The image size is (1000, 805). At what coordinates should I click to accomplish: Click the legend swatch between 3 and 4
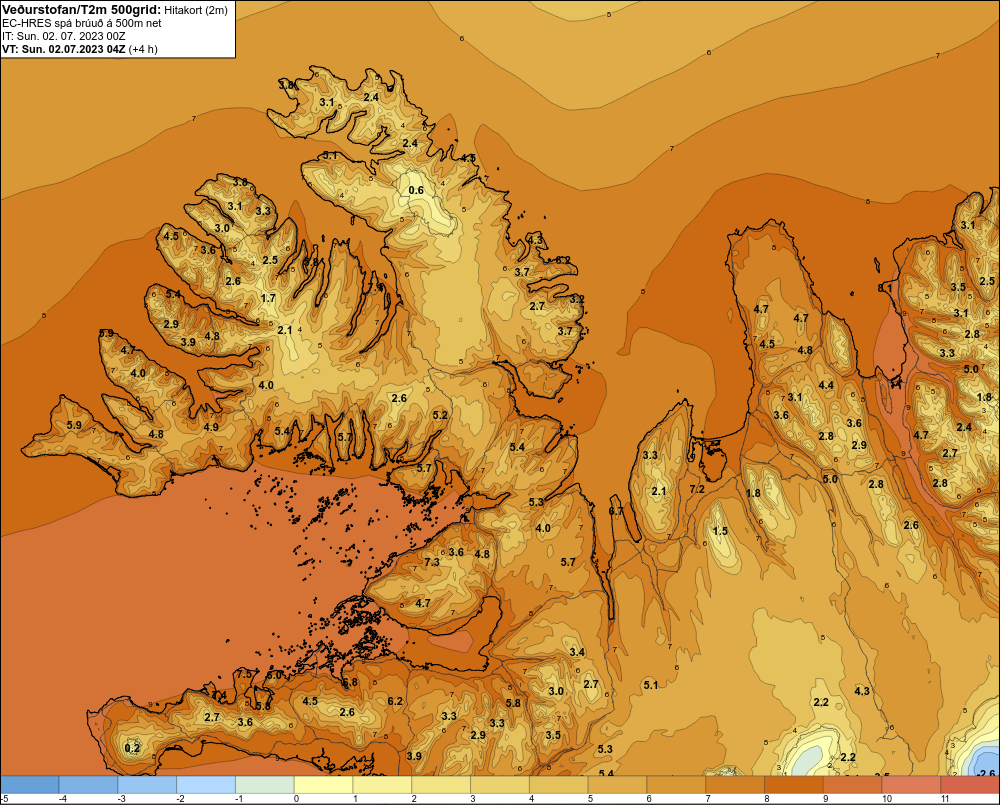pos(500,785)
